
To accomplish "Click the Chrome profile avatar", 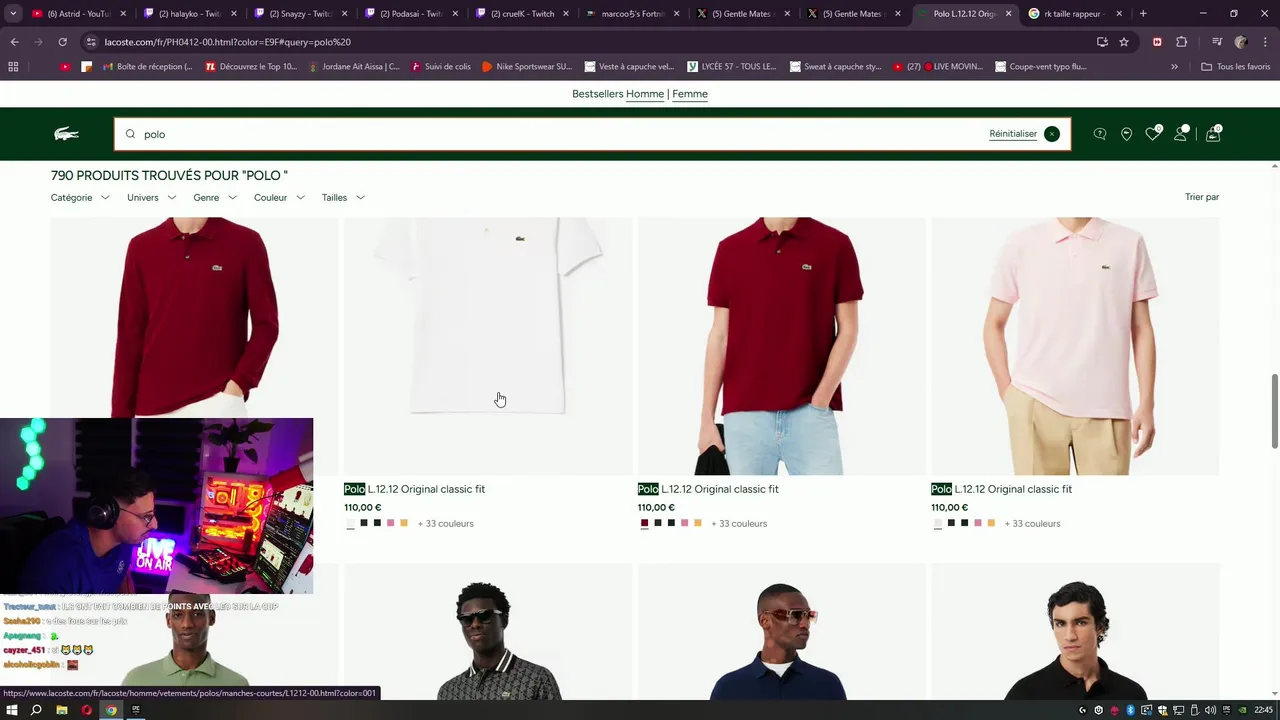I will coord(1241,42).
